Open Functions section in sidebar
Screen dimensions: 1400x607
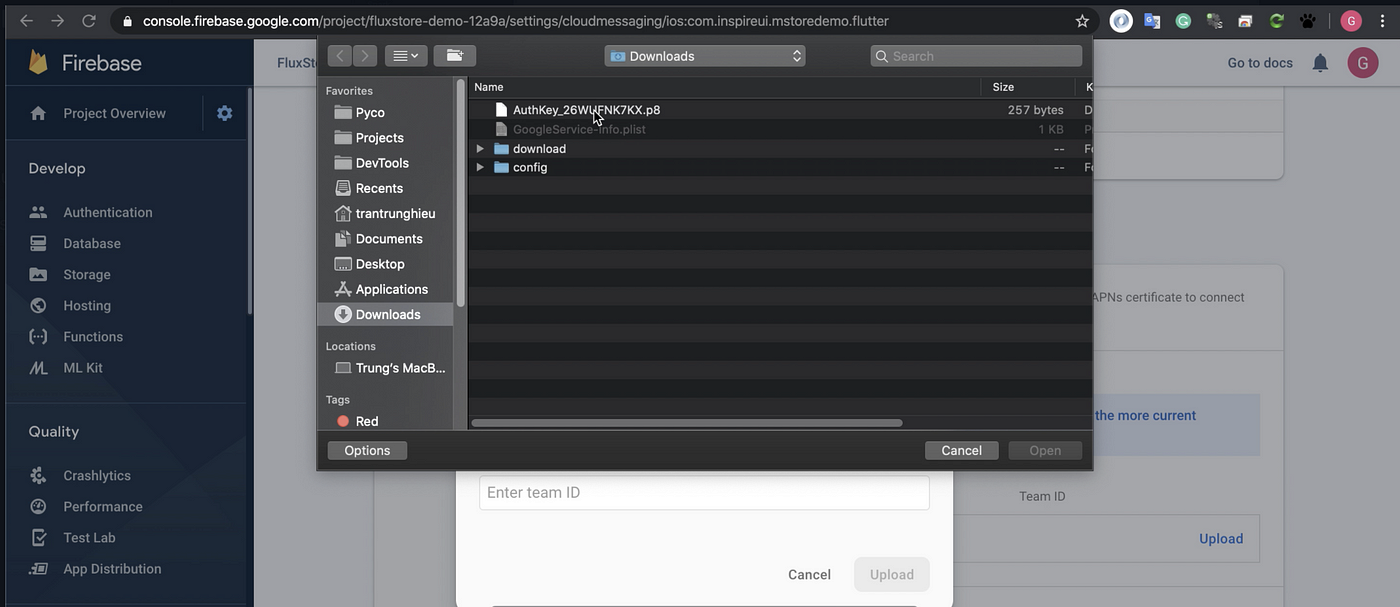(93, 336)
